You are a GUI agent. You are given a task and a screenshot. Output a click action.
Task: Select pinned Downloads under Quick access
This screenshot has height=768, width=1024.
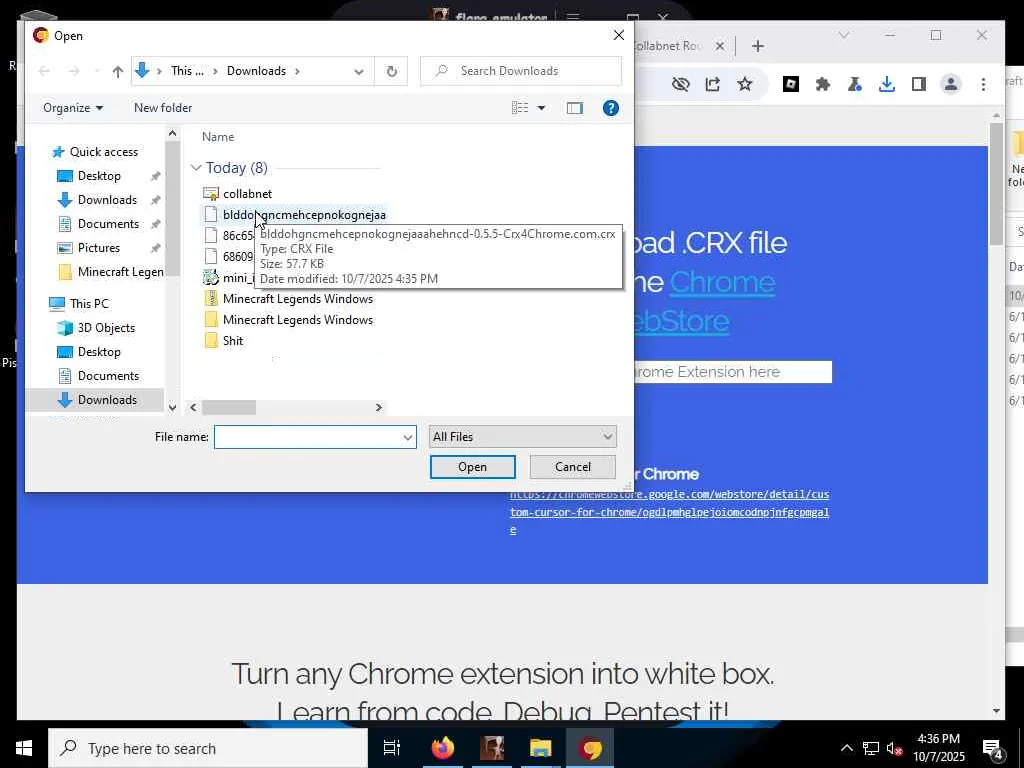[x=107, y=200]
